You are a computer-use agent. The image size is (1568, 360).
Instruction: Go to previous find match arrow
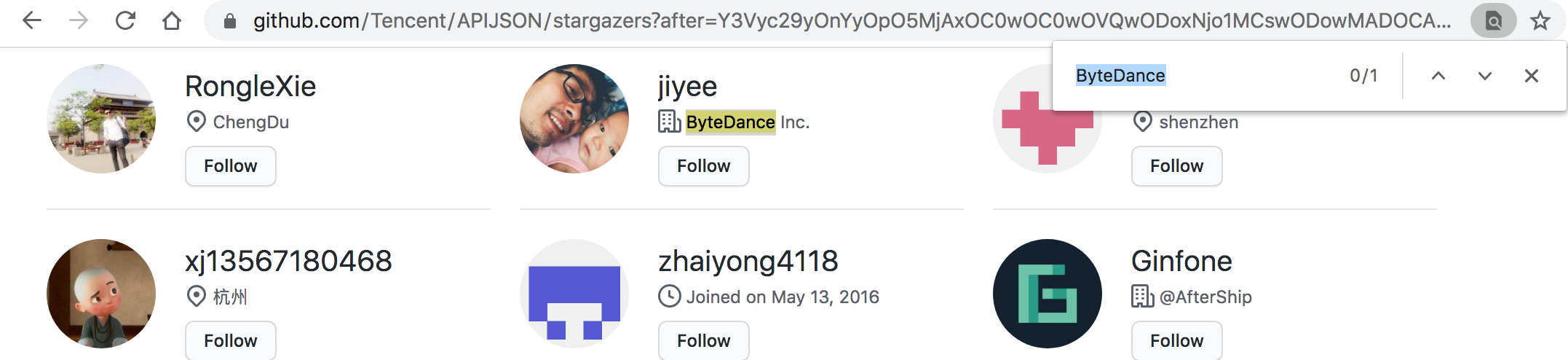tap(1438, 76)
